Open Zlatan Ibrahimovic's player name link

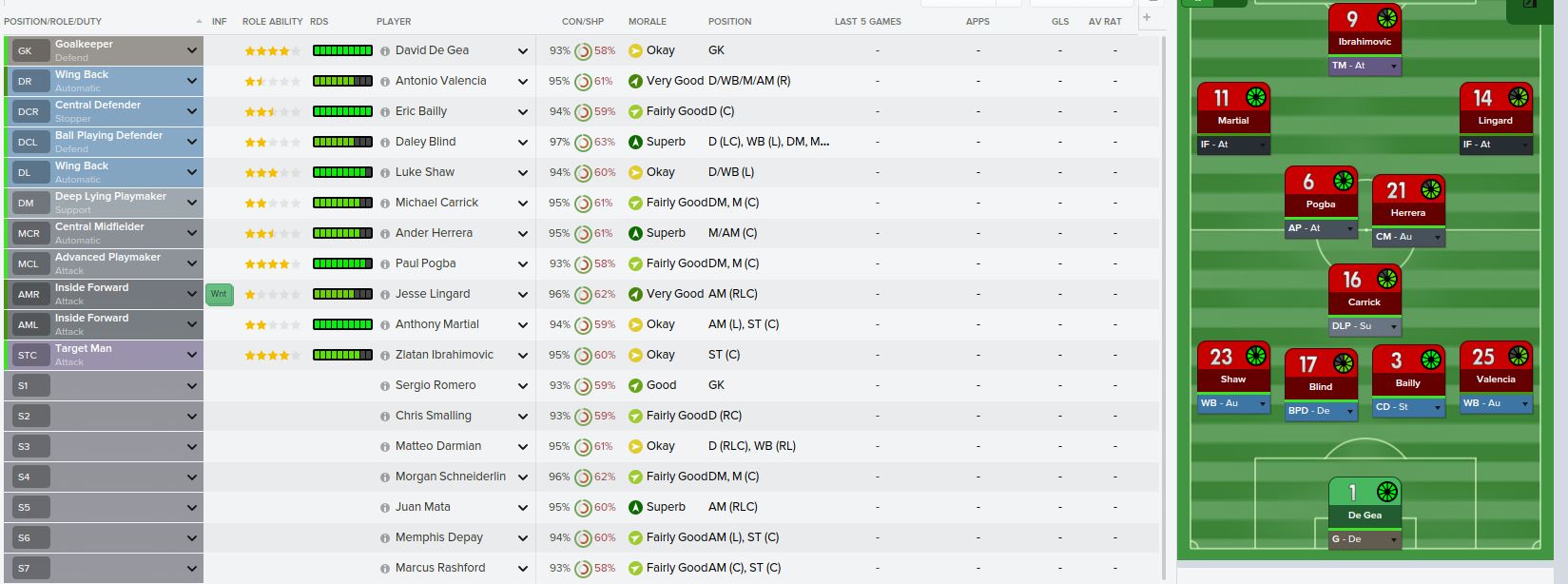(444, 355)
